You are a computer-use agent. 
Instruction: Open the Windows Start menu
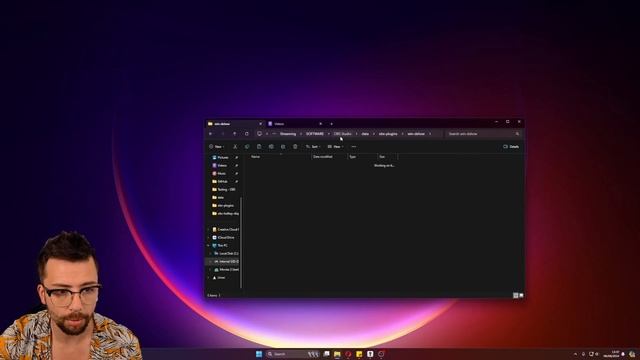point(259,354)
